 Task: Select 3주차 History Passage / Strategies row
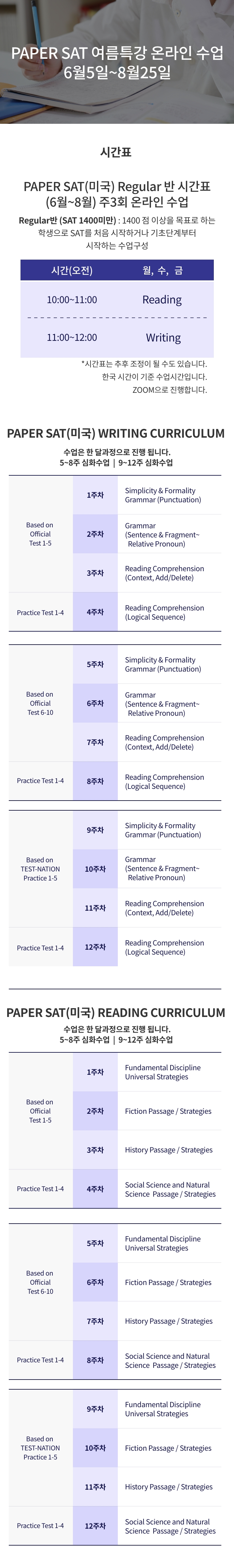coord(147,1150)
